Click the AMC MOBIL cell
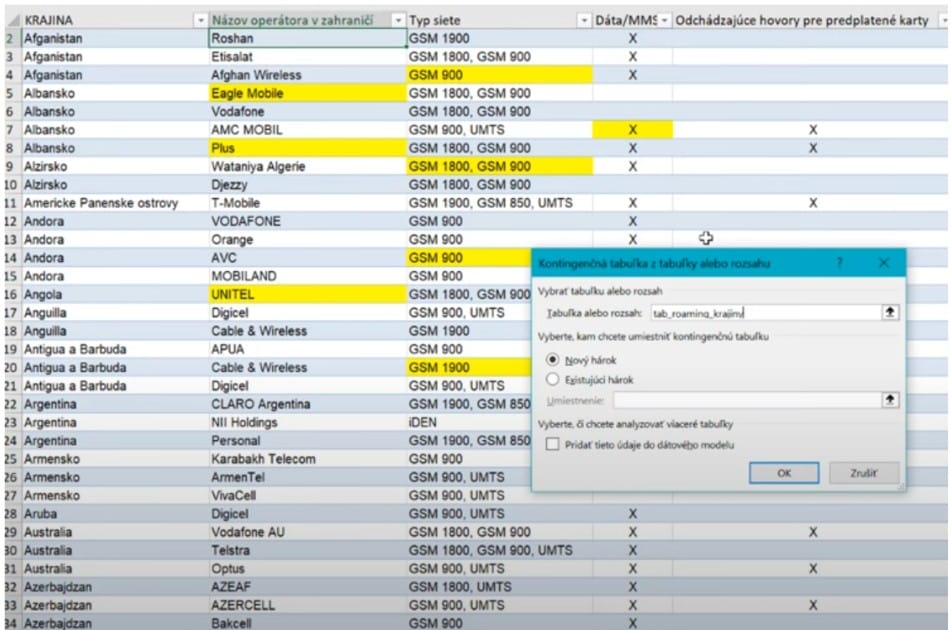 click(308, 130)
